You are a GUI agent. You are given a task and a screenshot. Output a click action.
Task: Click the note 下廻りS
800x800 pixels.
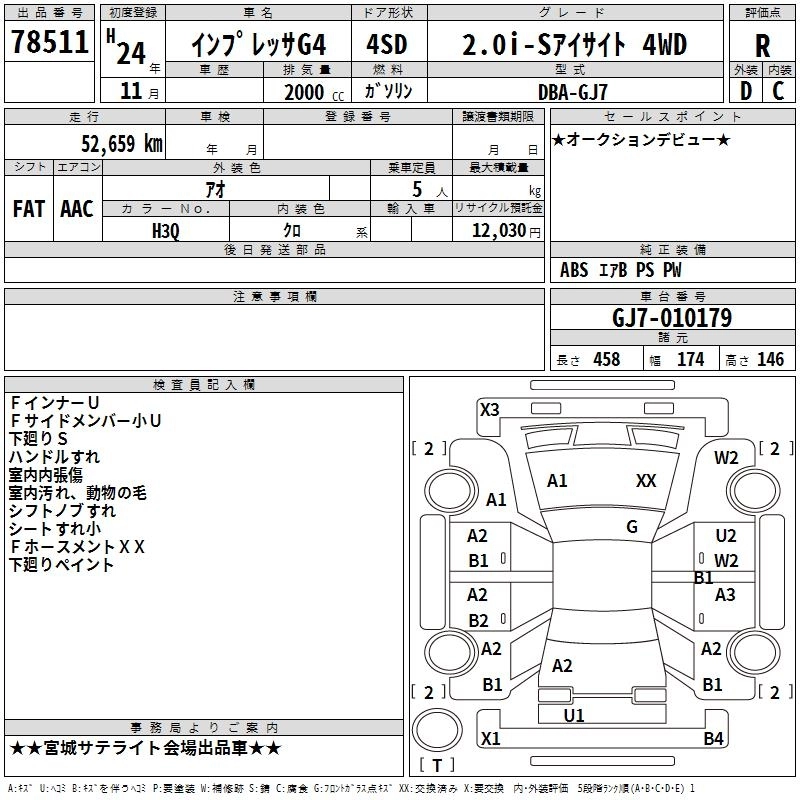(38, 438)
